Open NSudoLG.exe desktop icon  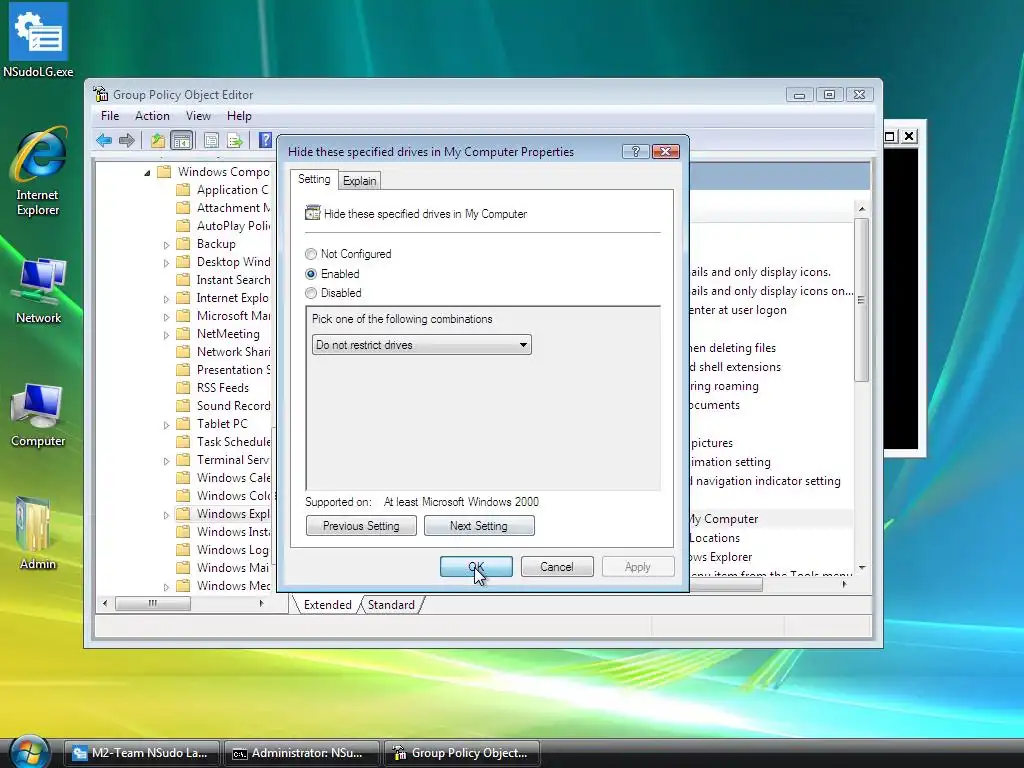tap(38, 40)
